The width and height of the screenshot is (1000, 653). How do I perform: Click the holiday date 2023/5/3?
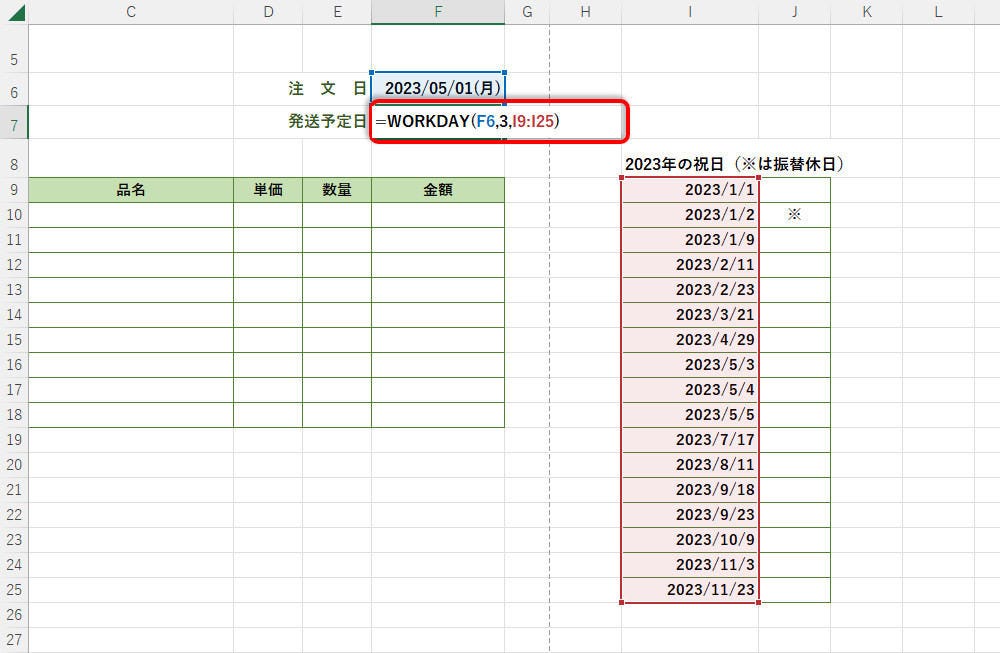[689, 365]
